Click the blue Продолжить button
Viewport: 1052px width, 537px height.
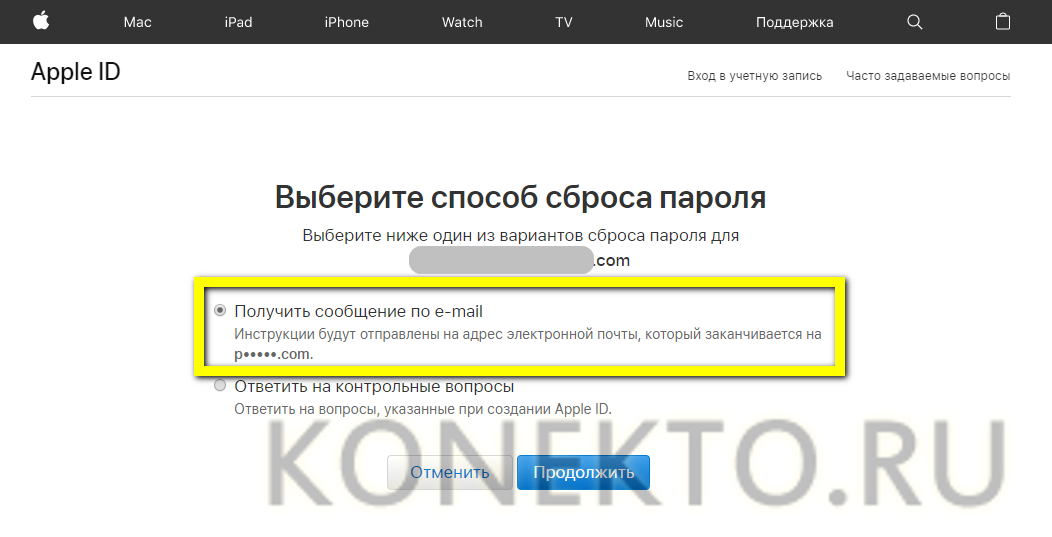[x=583, y=473]
